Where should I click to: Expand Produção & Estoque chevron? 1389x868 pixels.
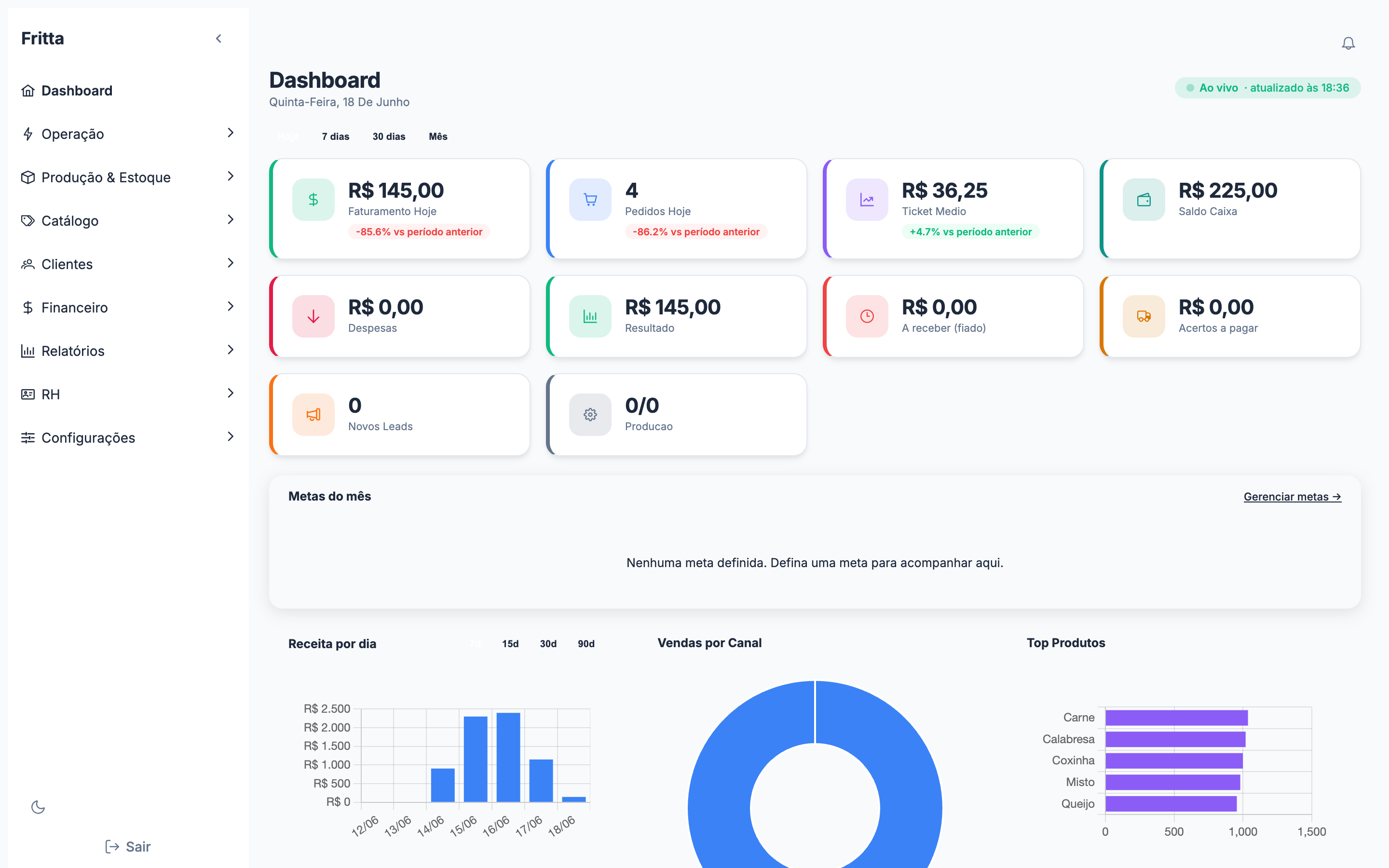click(230, 176)
